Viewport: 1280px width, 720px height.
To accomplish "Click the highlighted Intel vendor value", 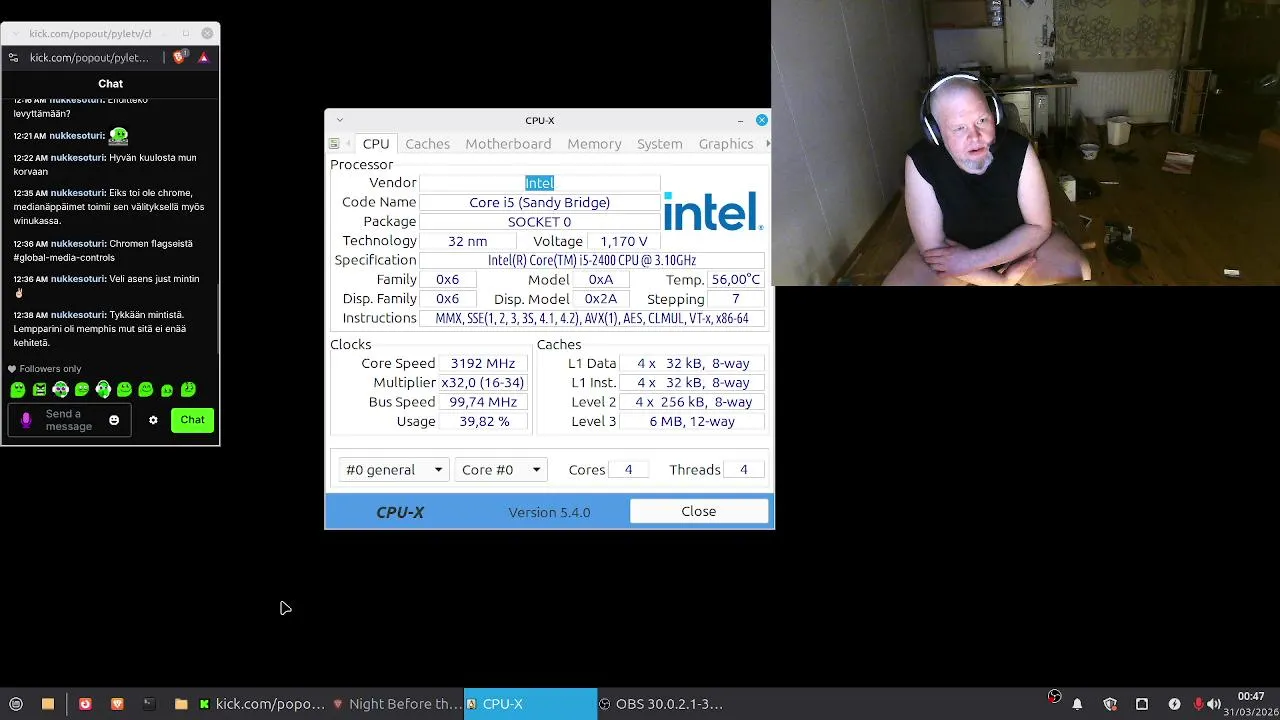I will (x=539, y=183).
